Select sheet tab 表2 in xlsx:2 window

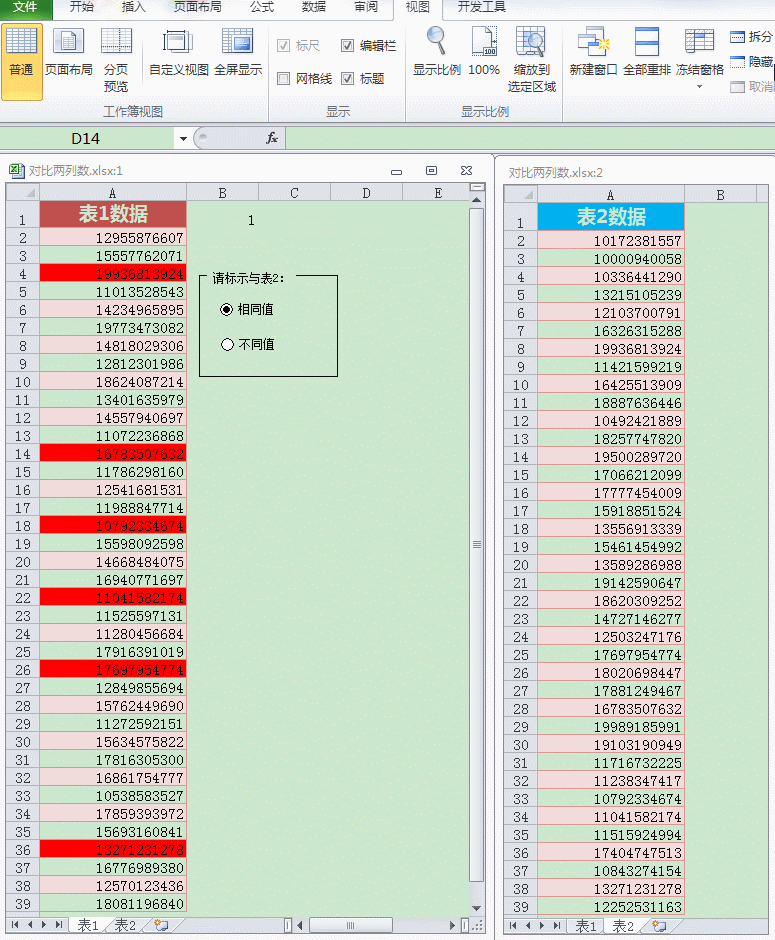point(623,926)
